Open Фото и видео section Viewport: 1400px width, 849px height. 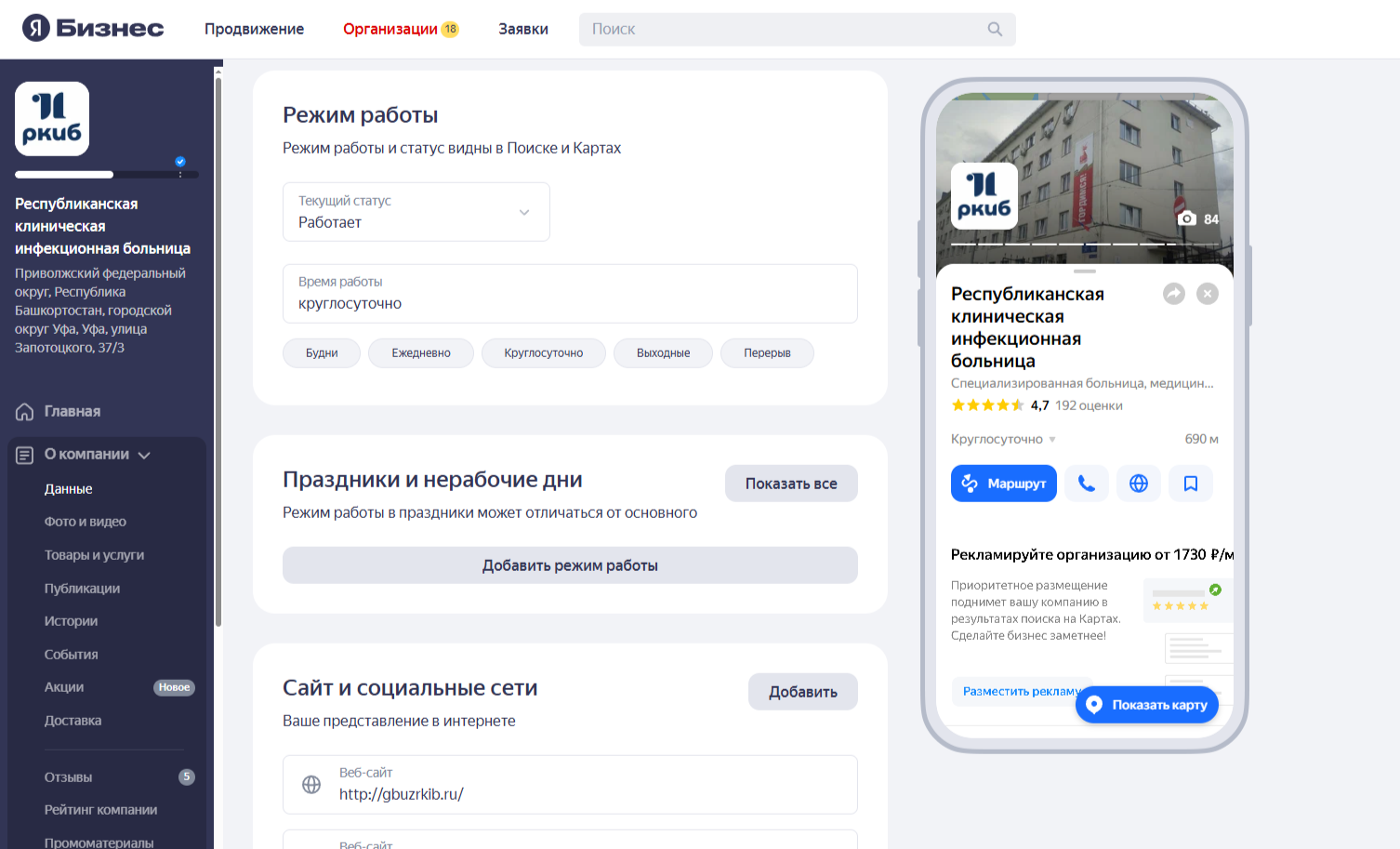(x=86, y=522)
